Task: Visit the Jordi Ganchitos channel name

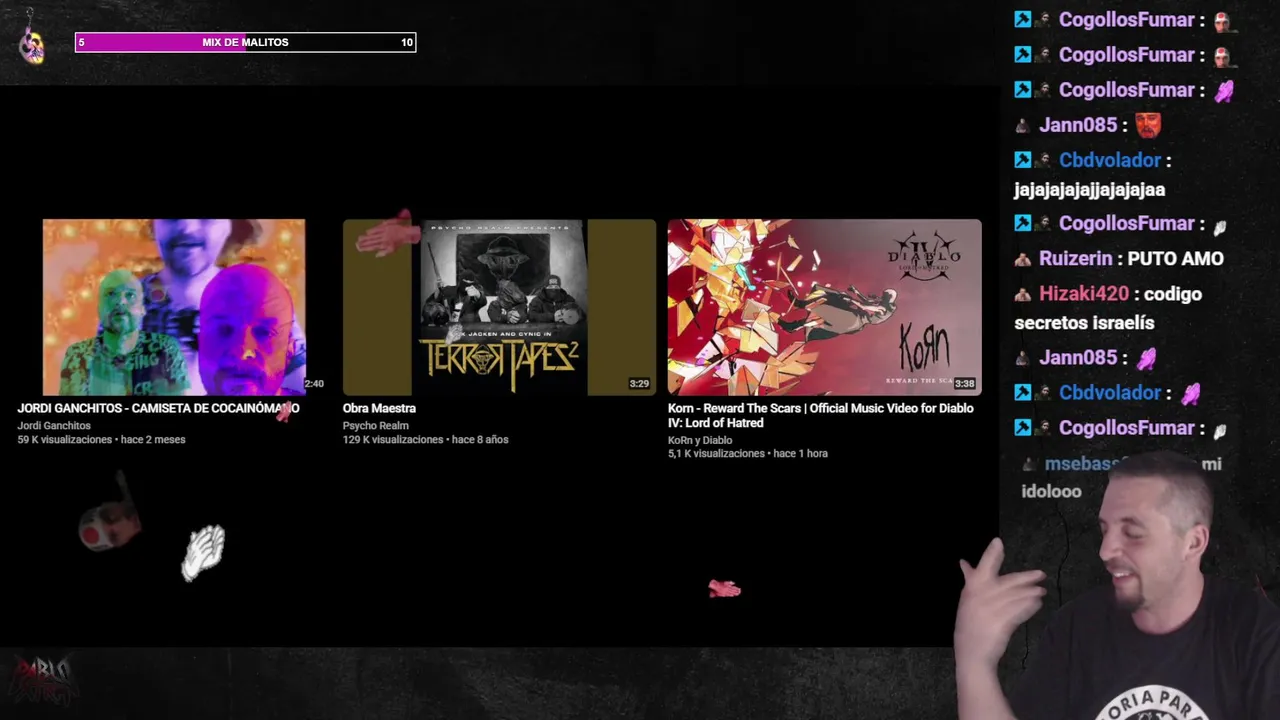Action: 54,426
